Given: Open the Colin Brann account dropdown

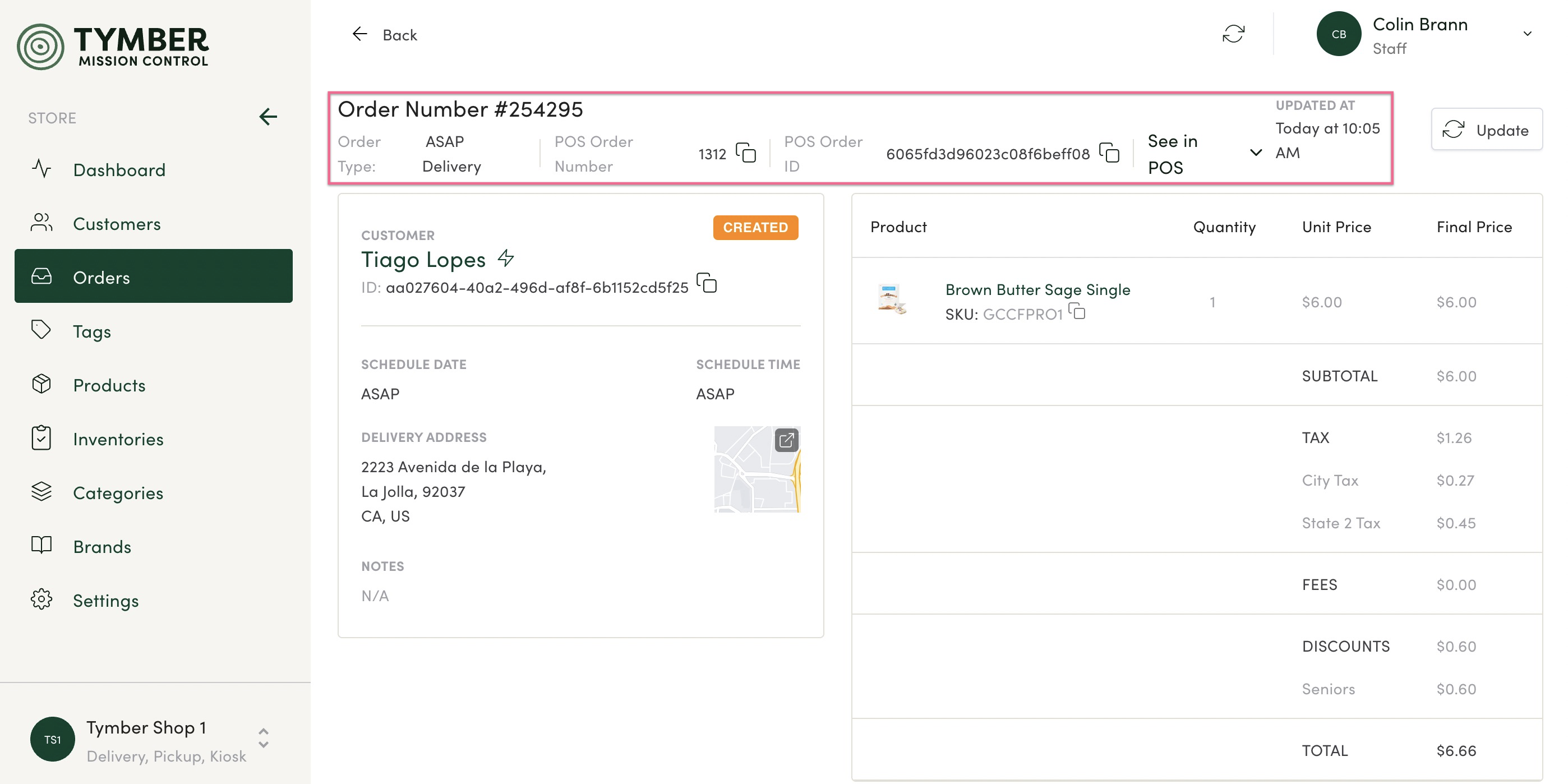Looking at the screenshot, I should (1527, 34).
